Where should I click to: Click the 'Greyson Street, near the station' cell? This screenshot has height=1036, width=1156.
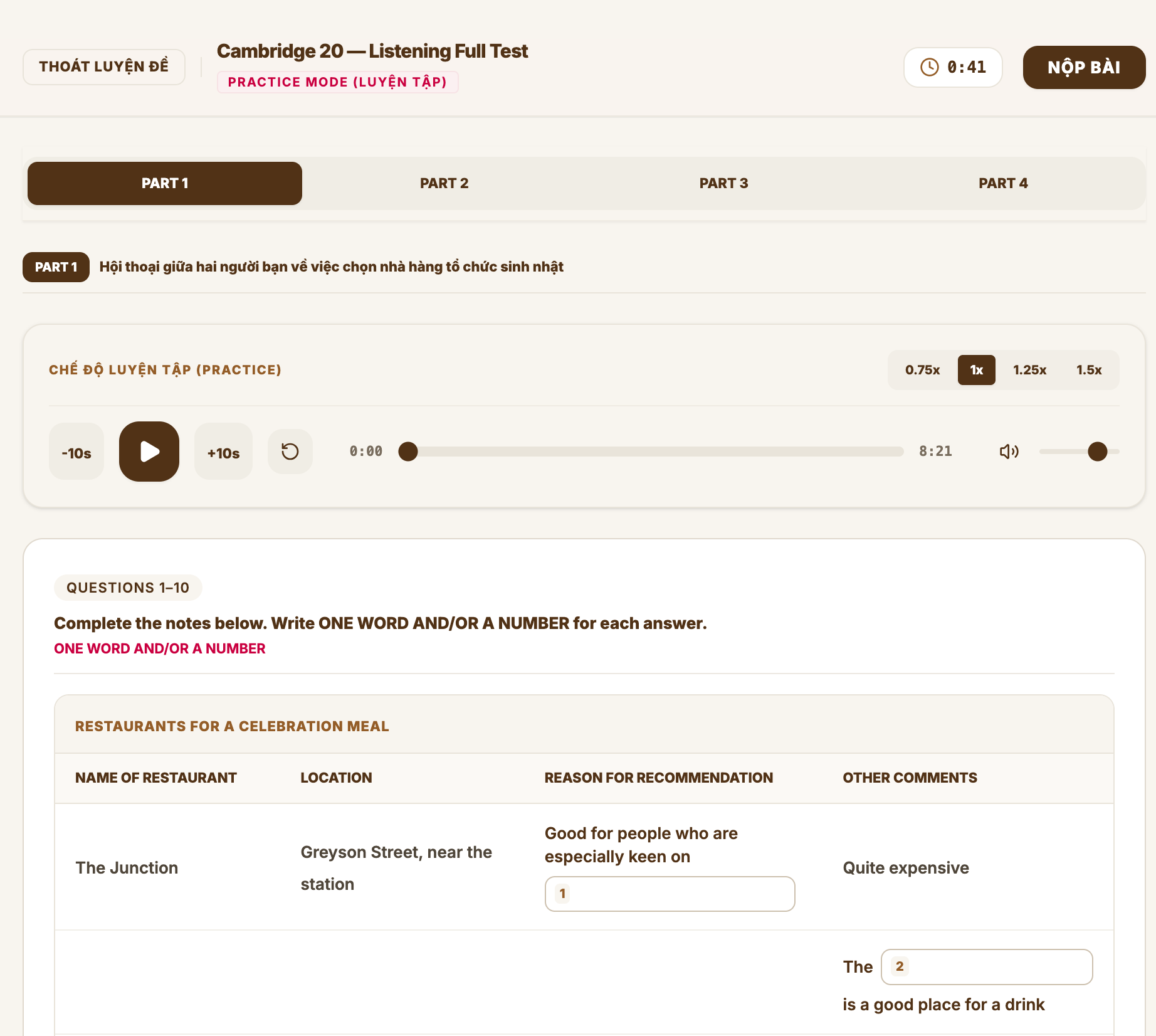pyautogui.click(x=396, y=868)
